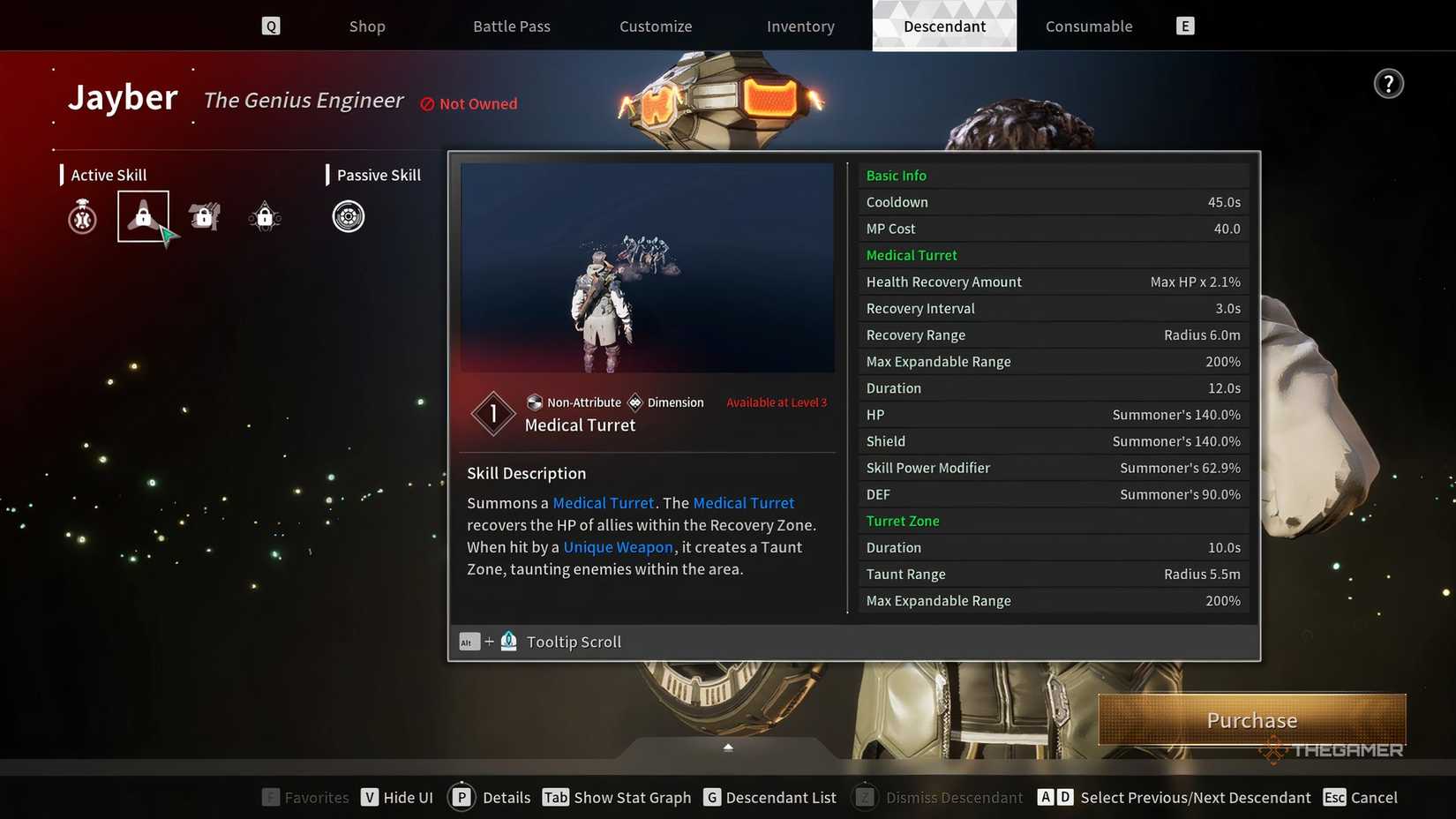Screen dimensions: 1456x819
Task: Select the third locked active skill icon
Action: click(204, 216)
